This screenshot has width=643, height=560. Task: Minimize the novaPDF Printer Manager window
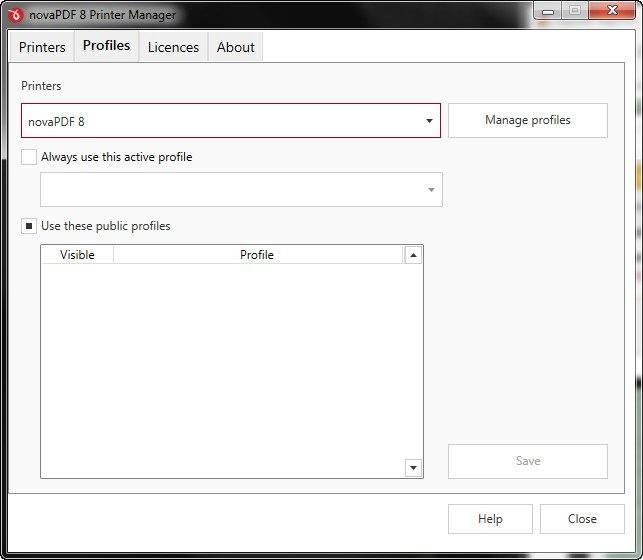pyautogui.click(x=547, y=11)
